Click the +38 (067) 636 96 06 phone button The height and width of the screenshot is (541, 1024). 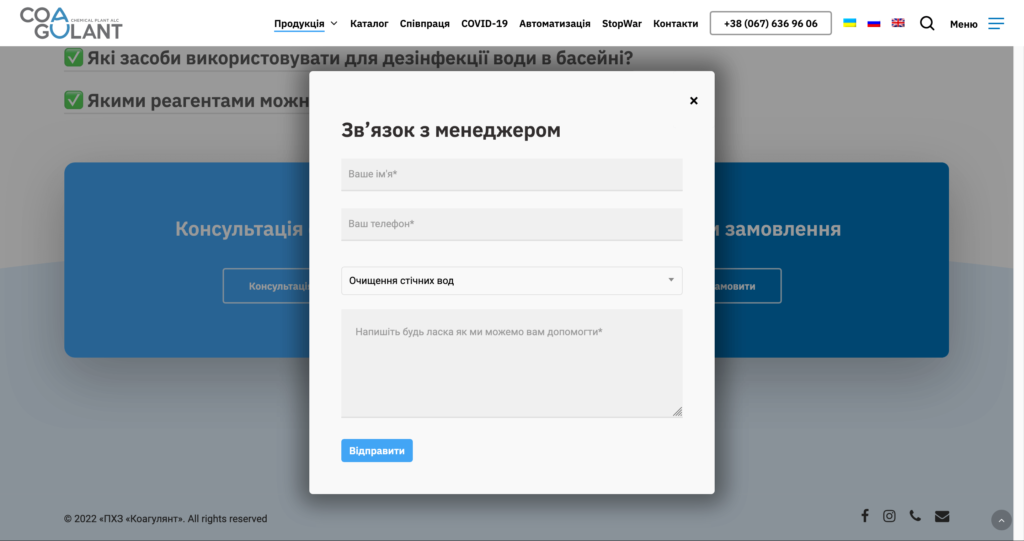coord(771,24)
